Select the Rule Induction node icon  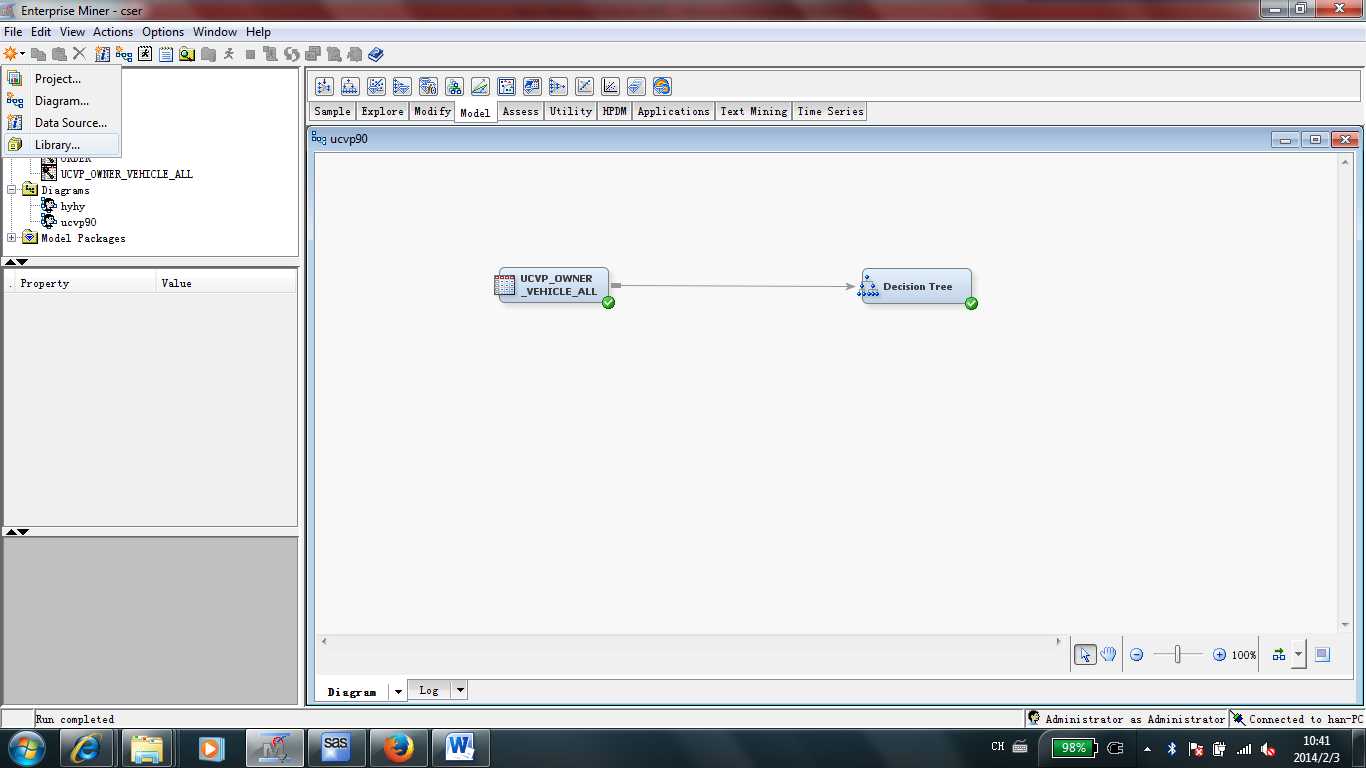[636, 87]
